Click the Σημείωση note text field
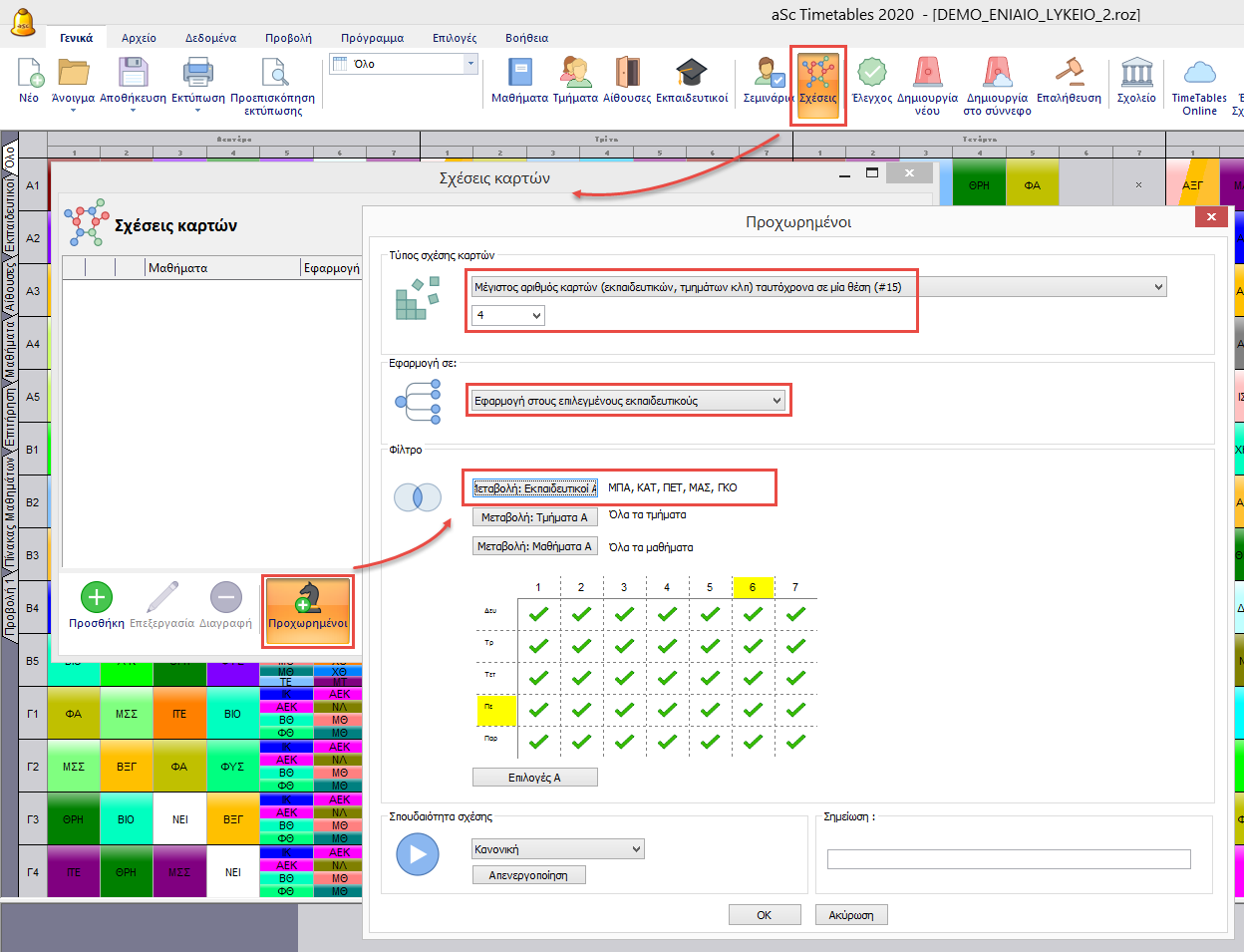Image resolution: width=1244 pixels, height=952 pixels. click(x=1009, y=859)
